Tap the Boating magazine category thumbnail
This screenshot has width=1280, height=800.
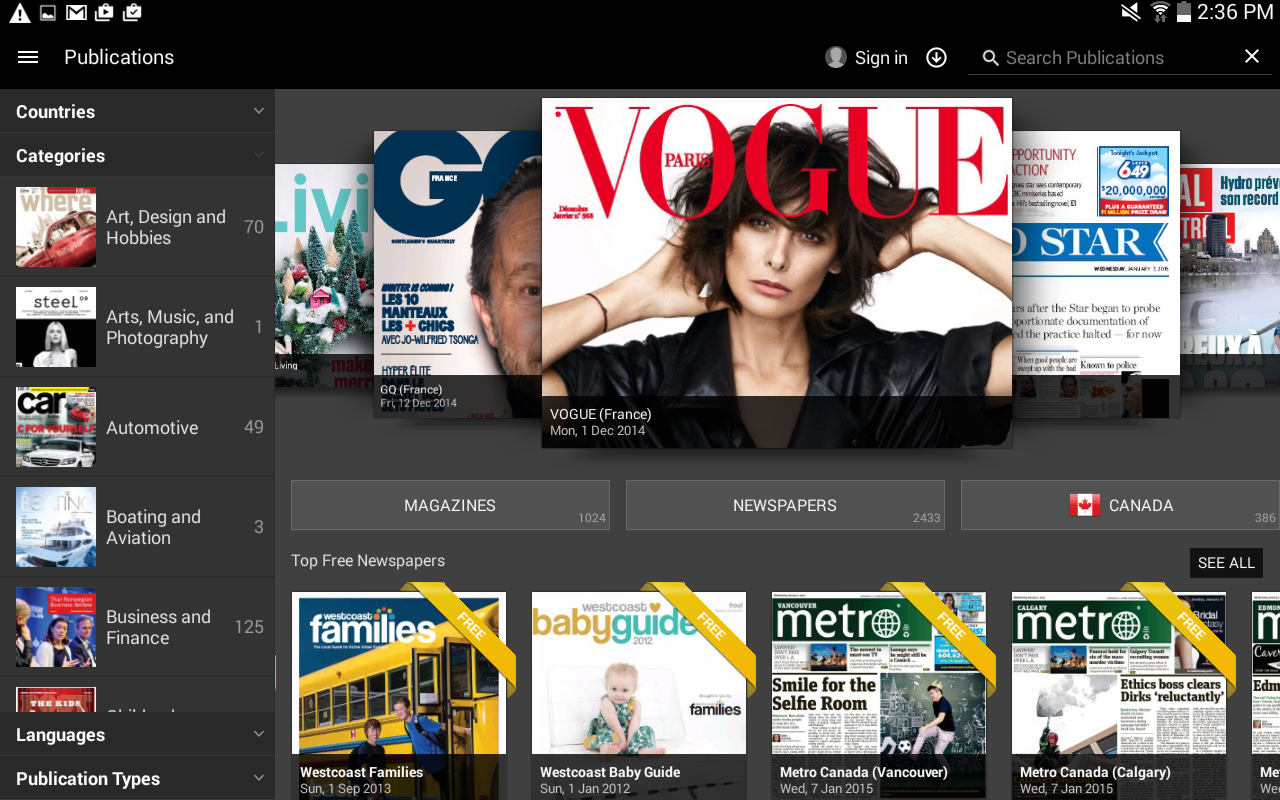[56, 527]
